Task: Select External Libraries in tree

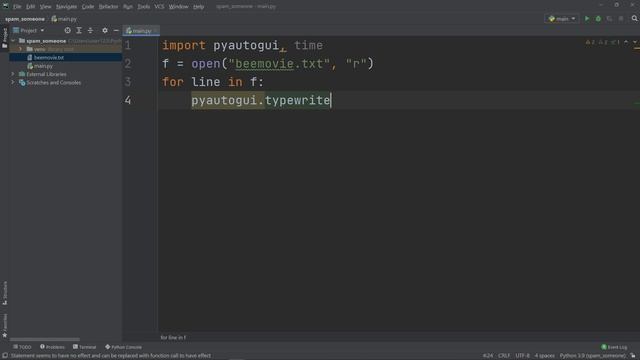Action: 66,74
